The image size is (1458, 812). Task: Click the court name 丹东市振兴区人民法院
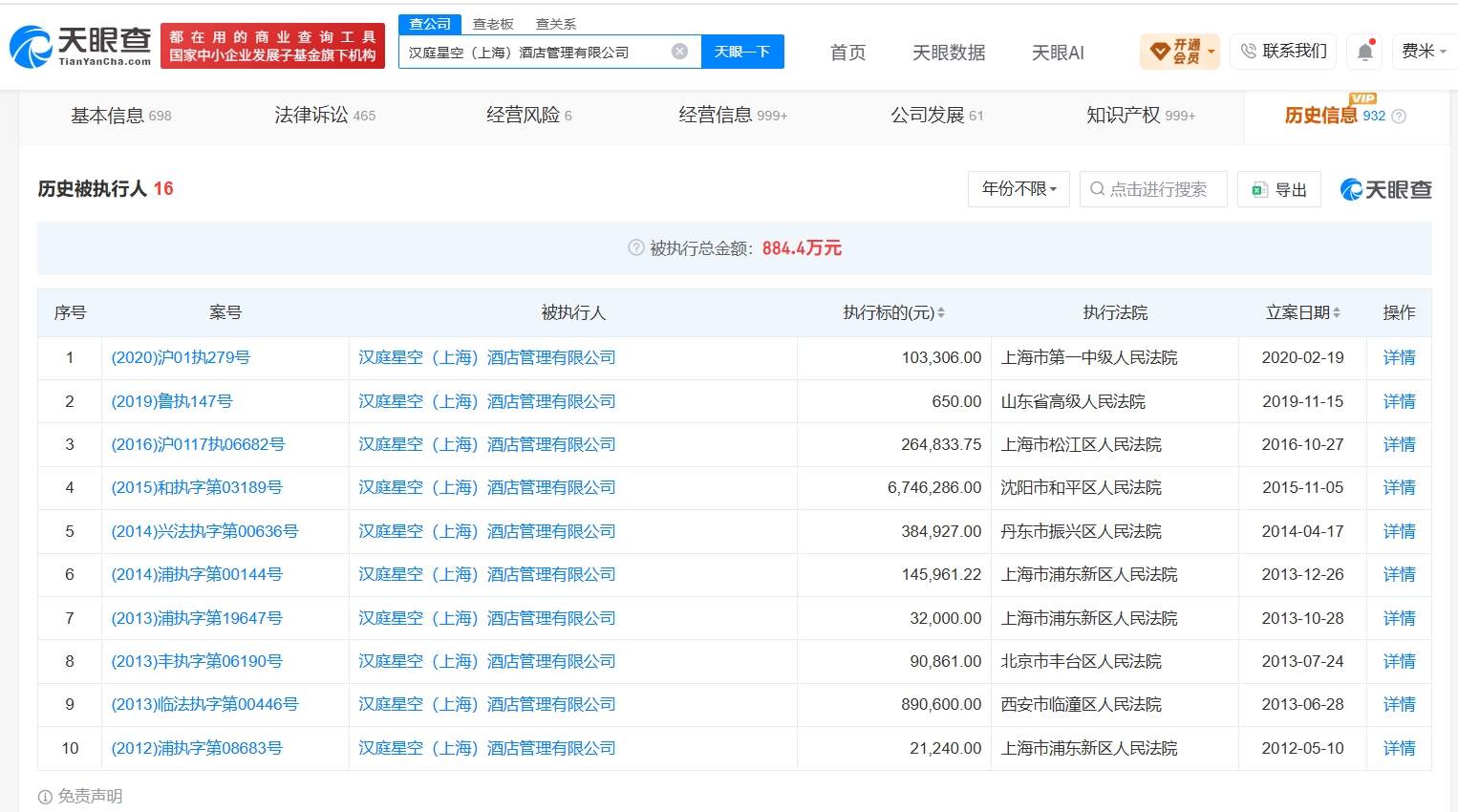point(1081,531)
